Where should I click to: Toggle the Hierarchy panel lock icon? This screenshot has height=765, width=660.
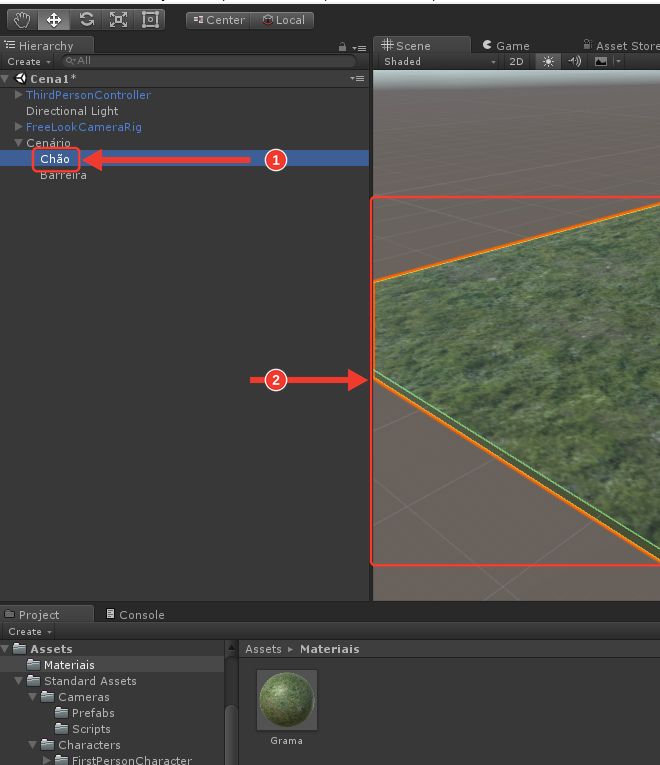click(x=342, y=47)
